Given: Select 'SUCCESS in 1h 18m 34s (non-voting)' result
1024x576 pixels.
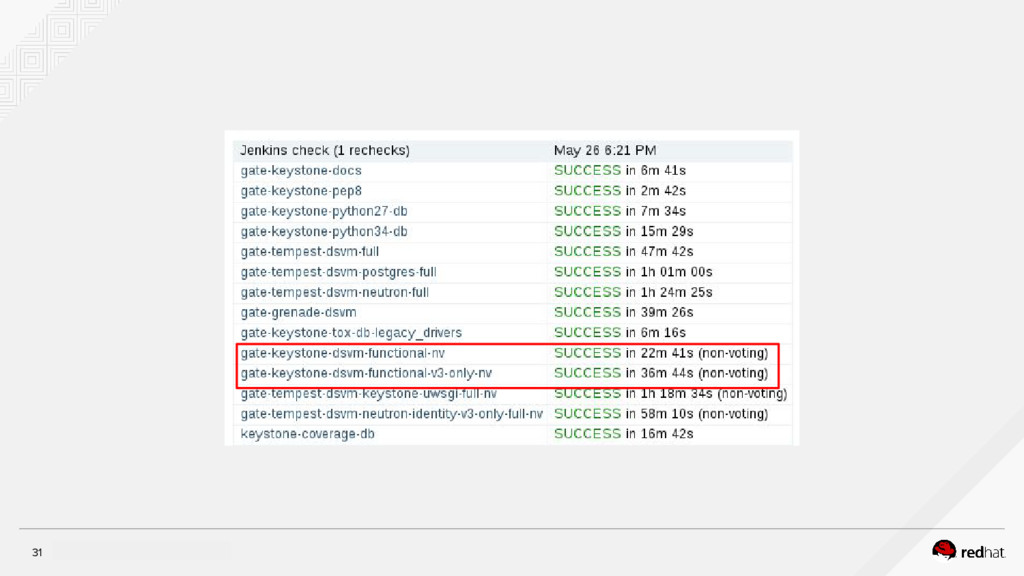Looking at the screenshot, I should (x=670, y=394).
